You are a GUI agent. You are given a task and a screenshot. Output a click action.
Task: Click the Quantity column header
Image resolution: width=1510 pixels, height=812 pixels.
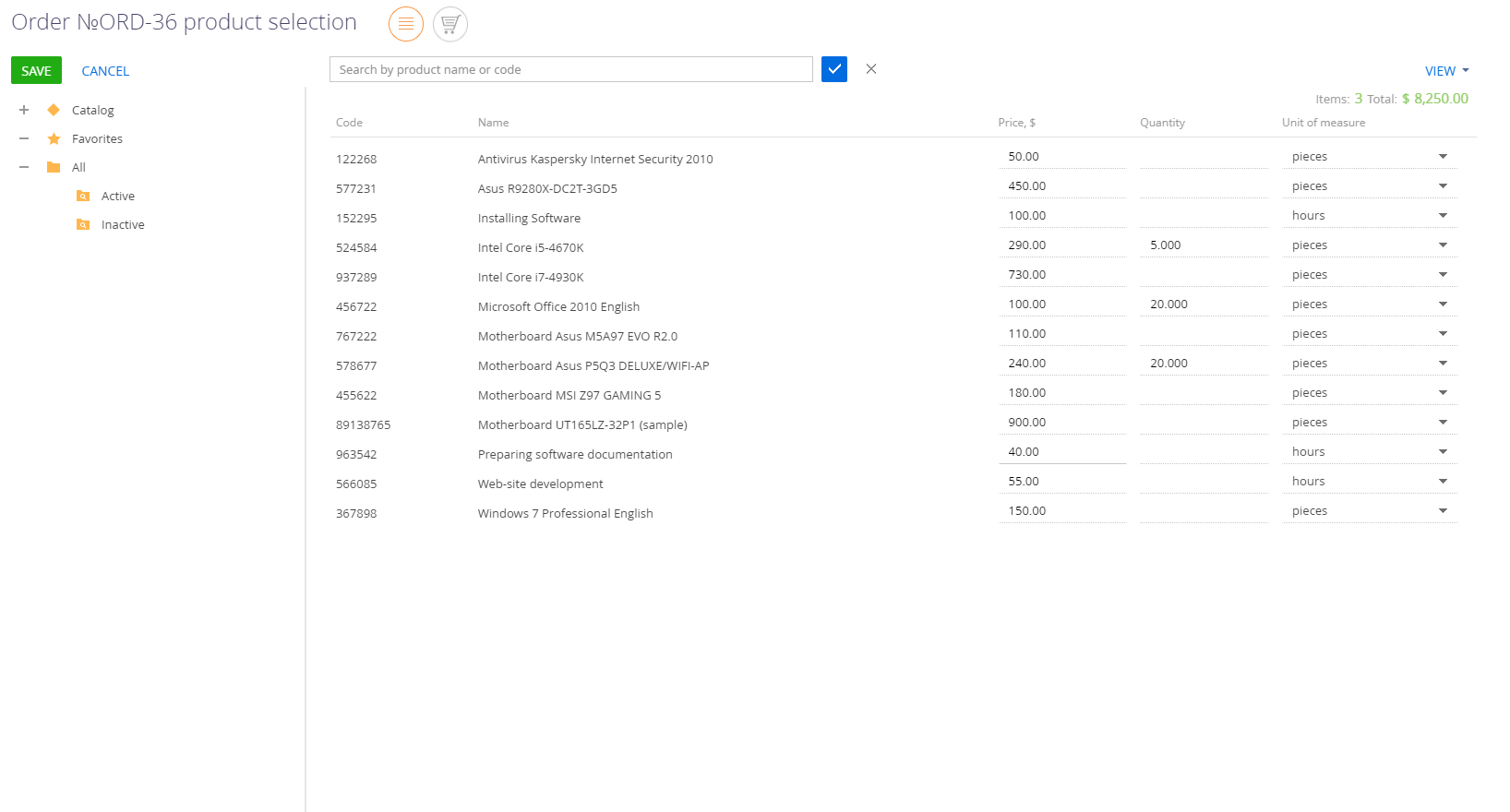(x=1163, y=123)
